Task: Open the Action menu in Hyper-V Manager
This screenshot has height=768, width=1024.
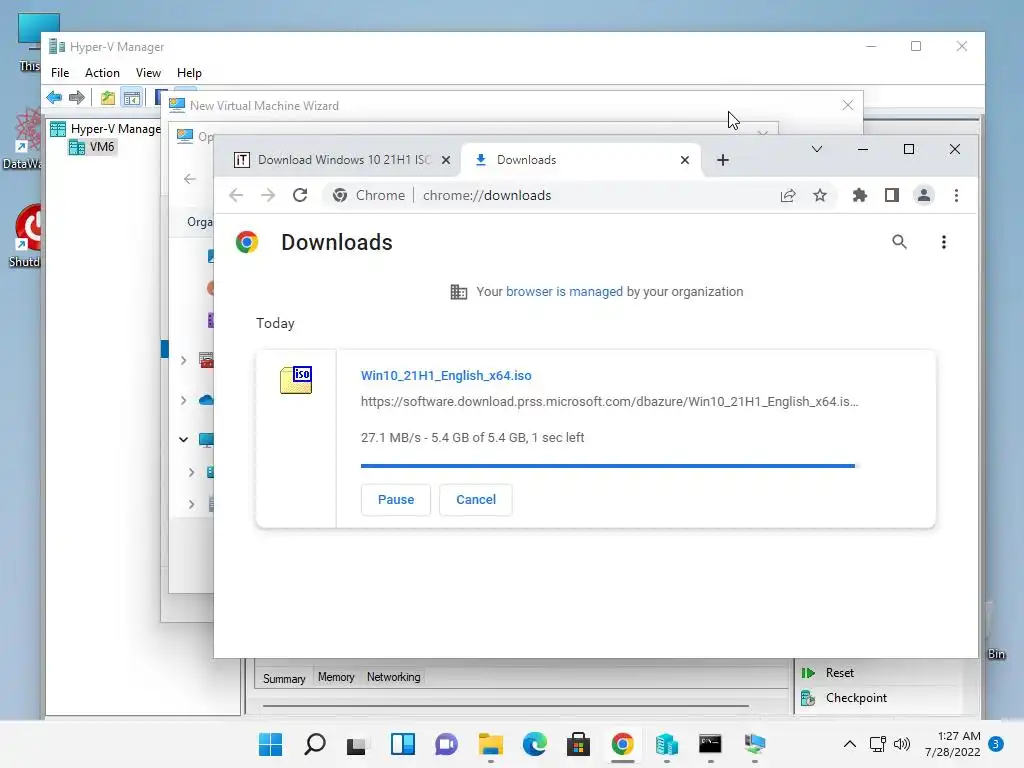Action: pyautogui.click(x=103, y=72)
